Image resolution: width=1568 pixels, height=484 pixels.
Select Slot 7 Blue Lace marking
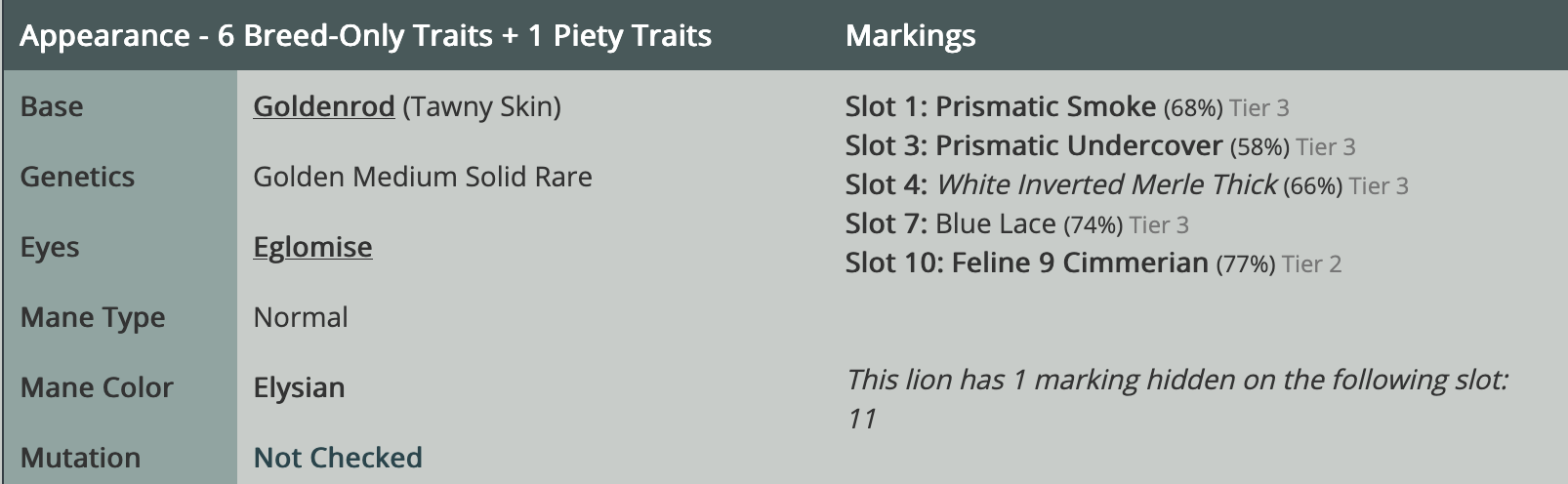pyautogui.click(x=995, y=223)
